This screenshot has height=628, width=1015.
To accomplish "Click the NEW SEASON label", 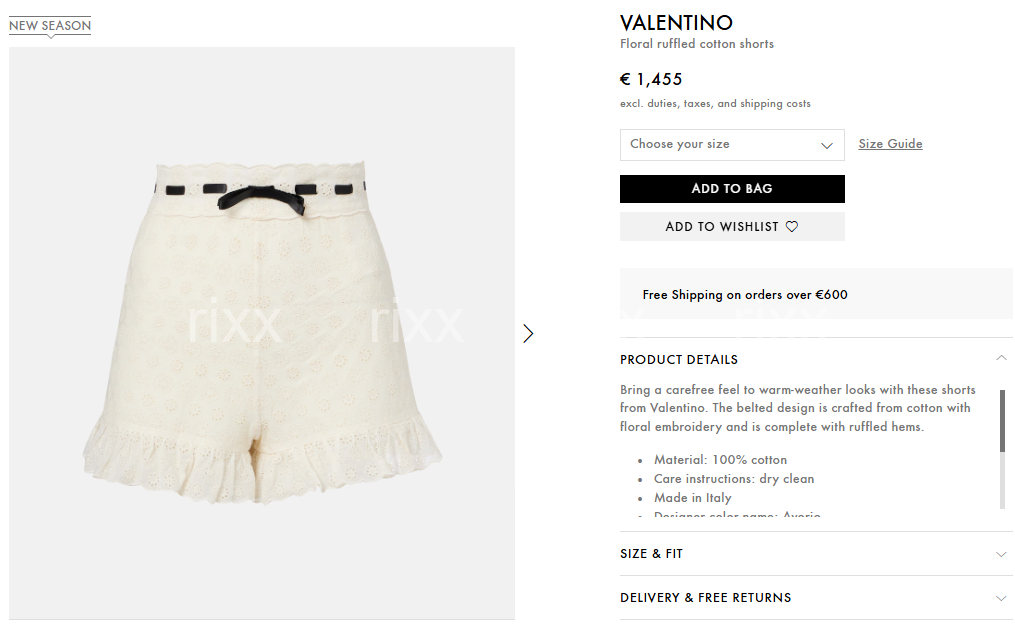I will click(50, 26).
